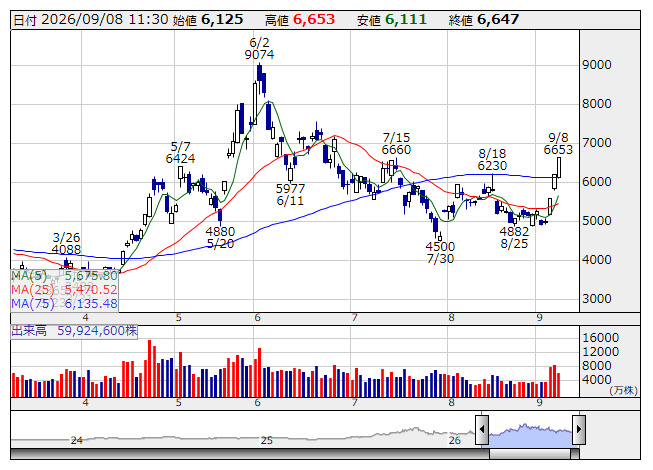This screenshot has height=470, width=653.
Task: Click the 9/8 6653 latest high label
Action: point(558,144)
